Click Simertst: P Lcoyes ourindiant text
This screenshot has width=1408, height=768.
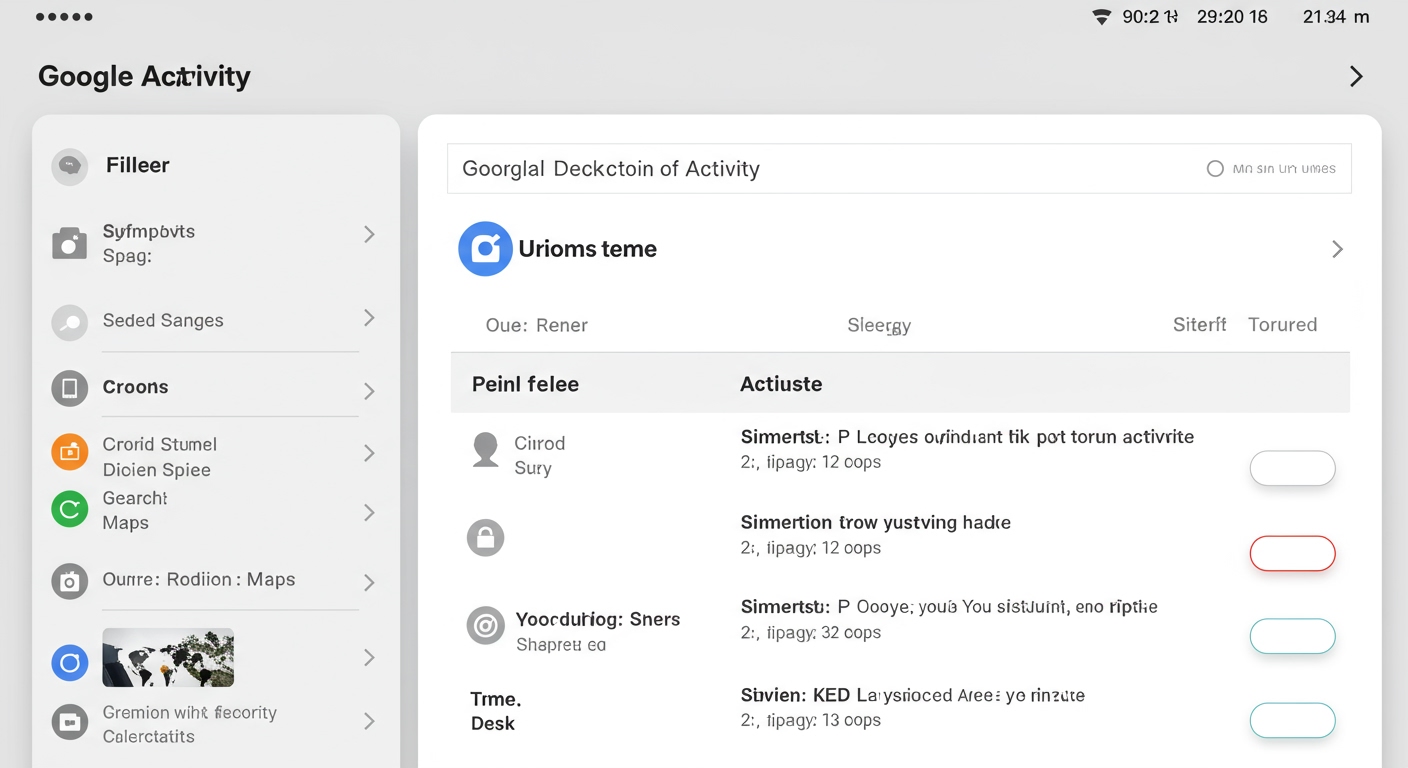click(967, 437)
